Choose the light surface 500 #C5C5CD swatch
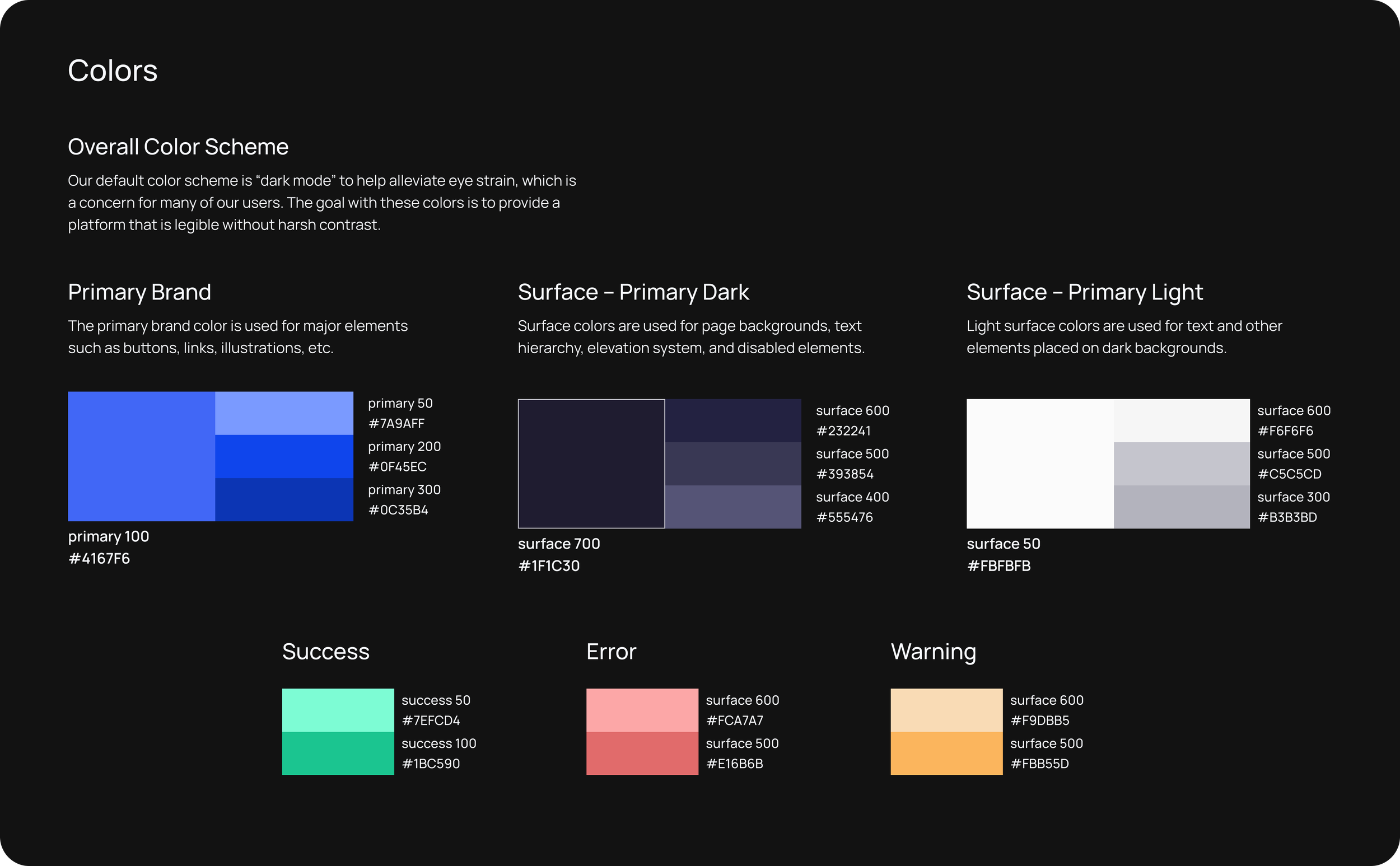Viewport: 1400px width, 866px height. point(1182,464)
